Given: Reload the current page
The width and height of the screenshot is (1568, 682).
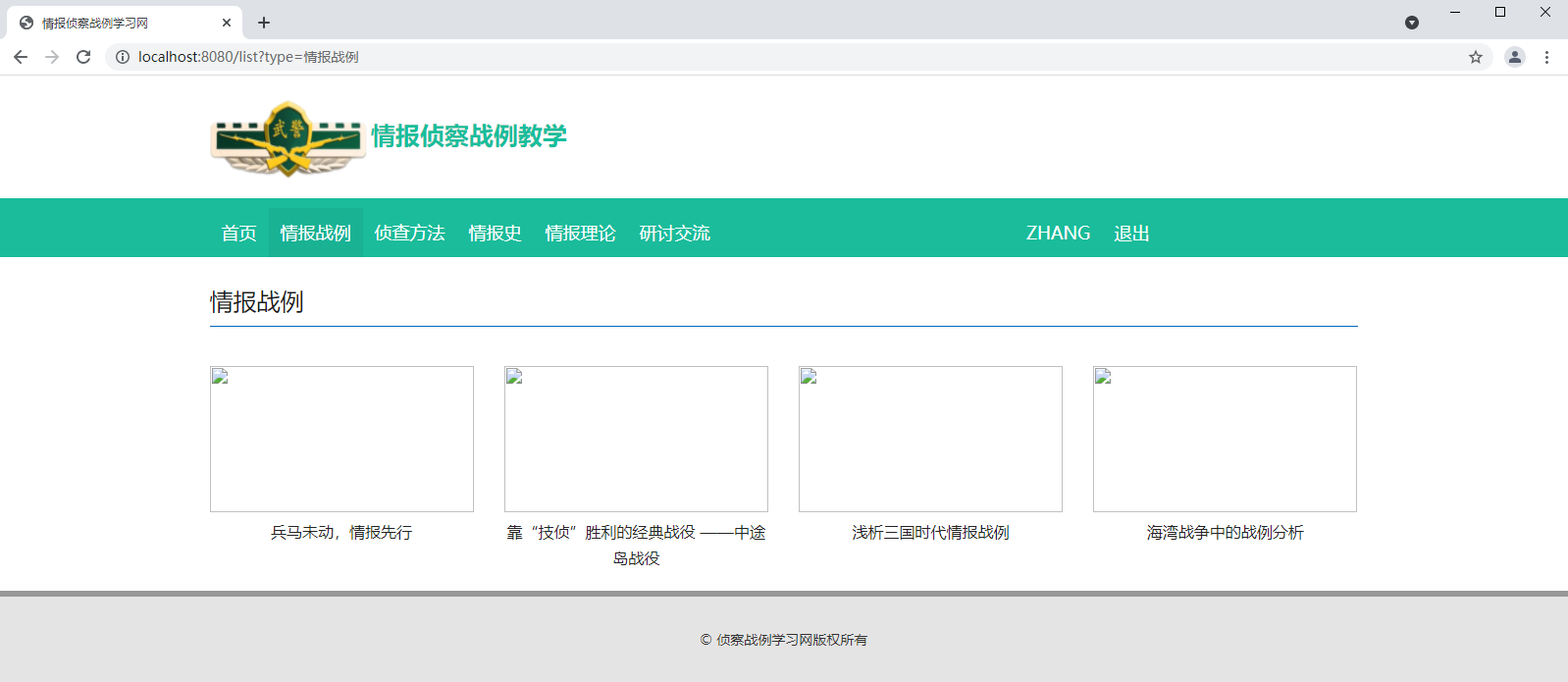Looking at the screenshot, I should click(x=83, y=57).
